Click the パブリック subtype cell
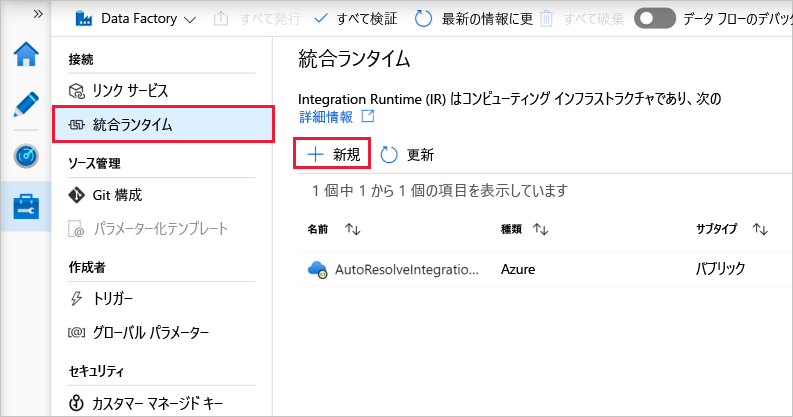793x417 pixels. pyautogui.click(x=720, y=268)
